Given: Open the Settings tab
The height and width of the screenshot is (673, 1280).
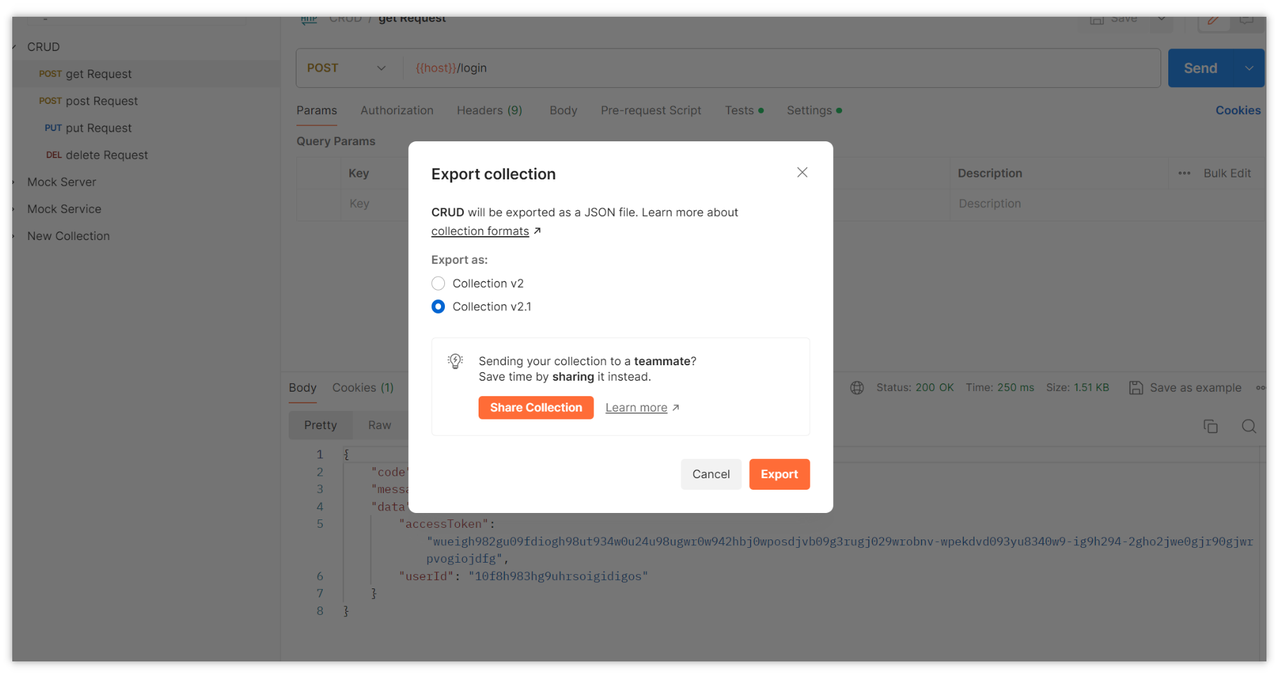Looking at the screenshot, I should 814,111.
